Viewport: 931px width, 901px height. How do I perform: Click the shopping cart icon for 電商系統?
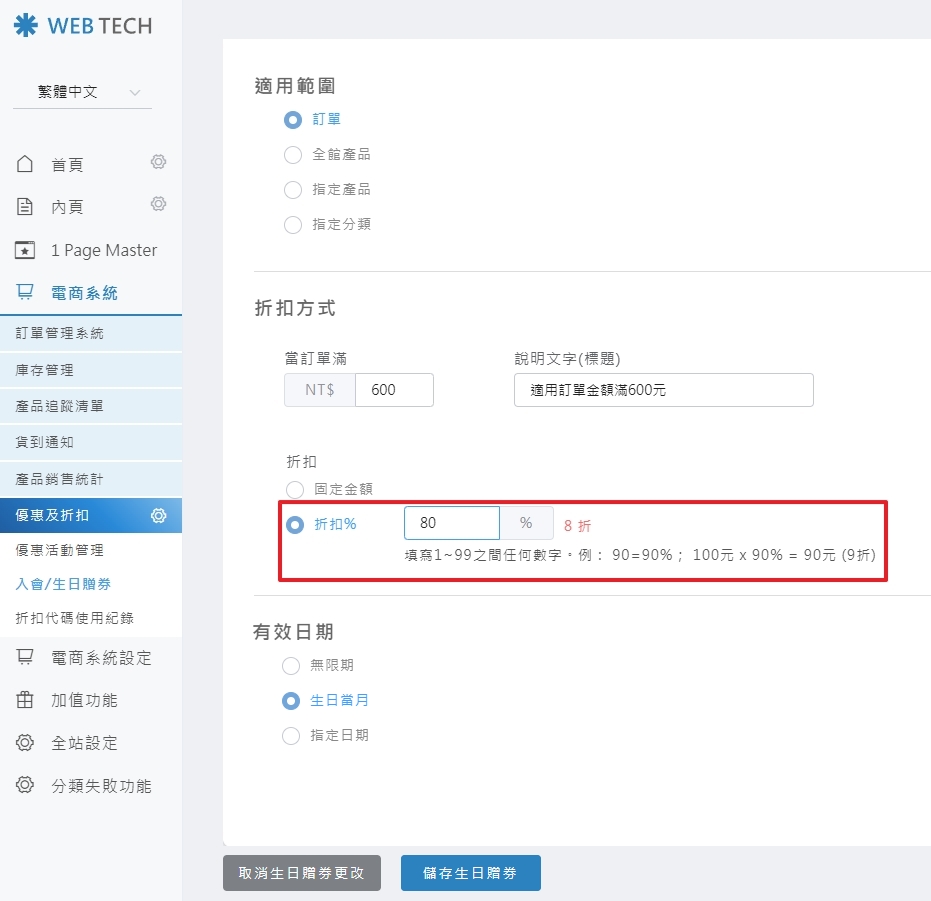point(26,292)
